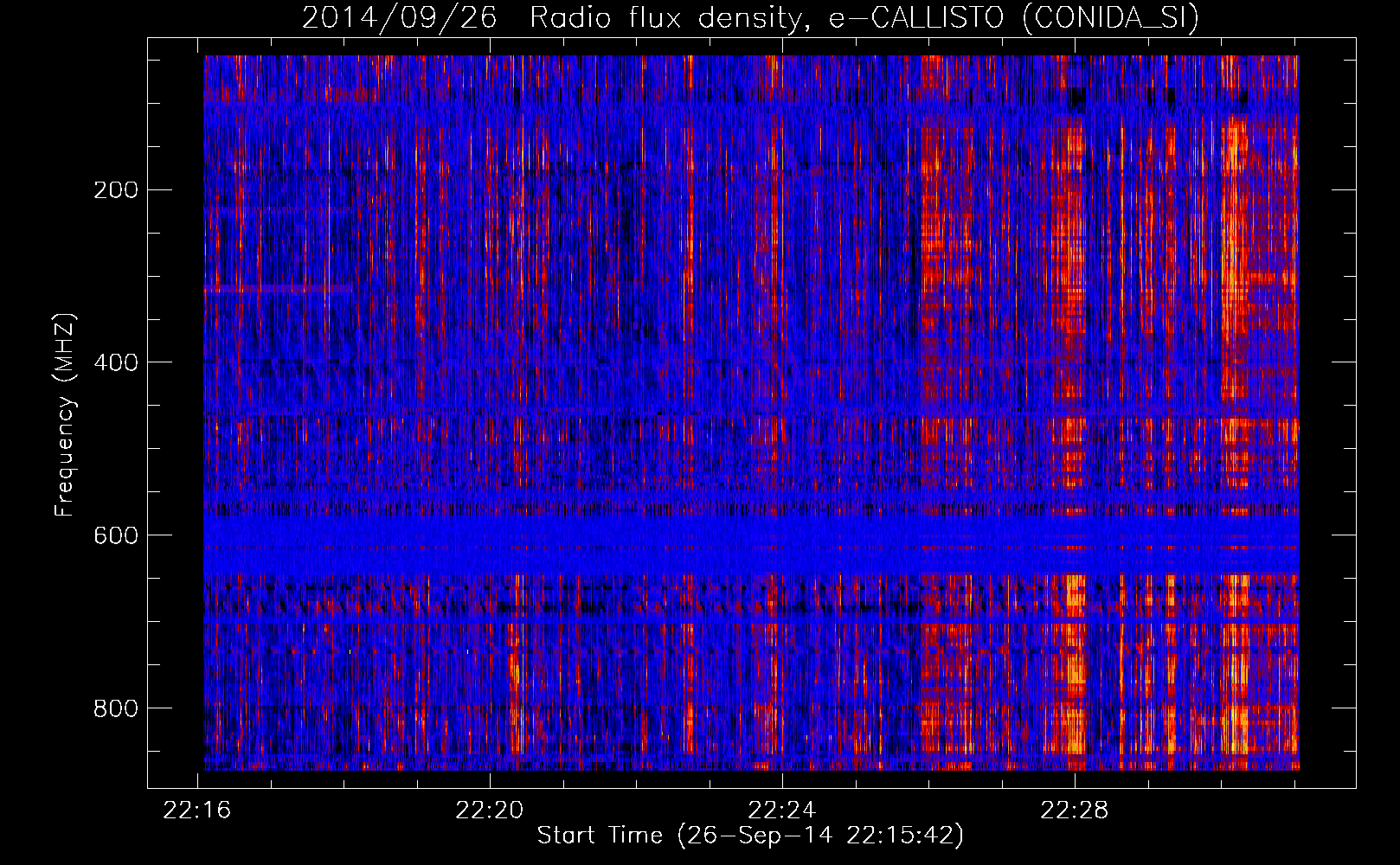Click the 'Frequency (MHZ)' axis title
Viewport: 1400px width, 865px height.
coord(66,415)
